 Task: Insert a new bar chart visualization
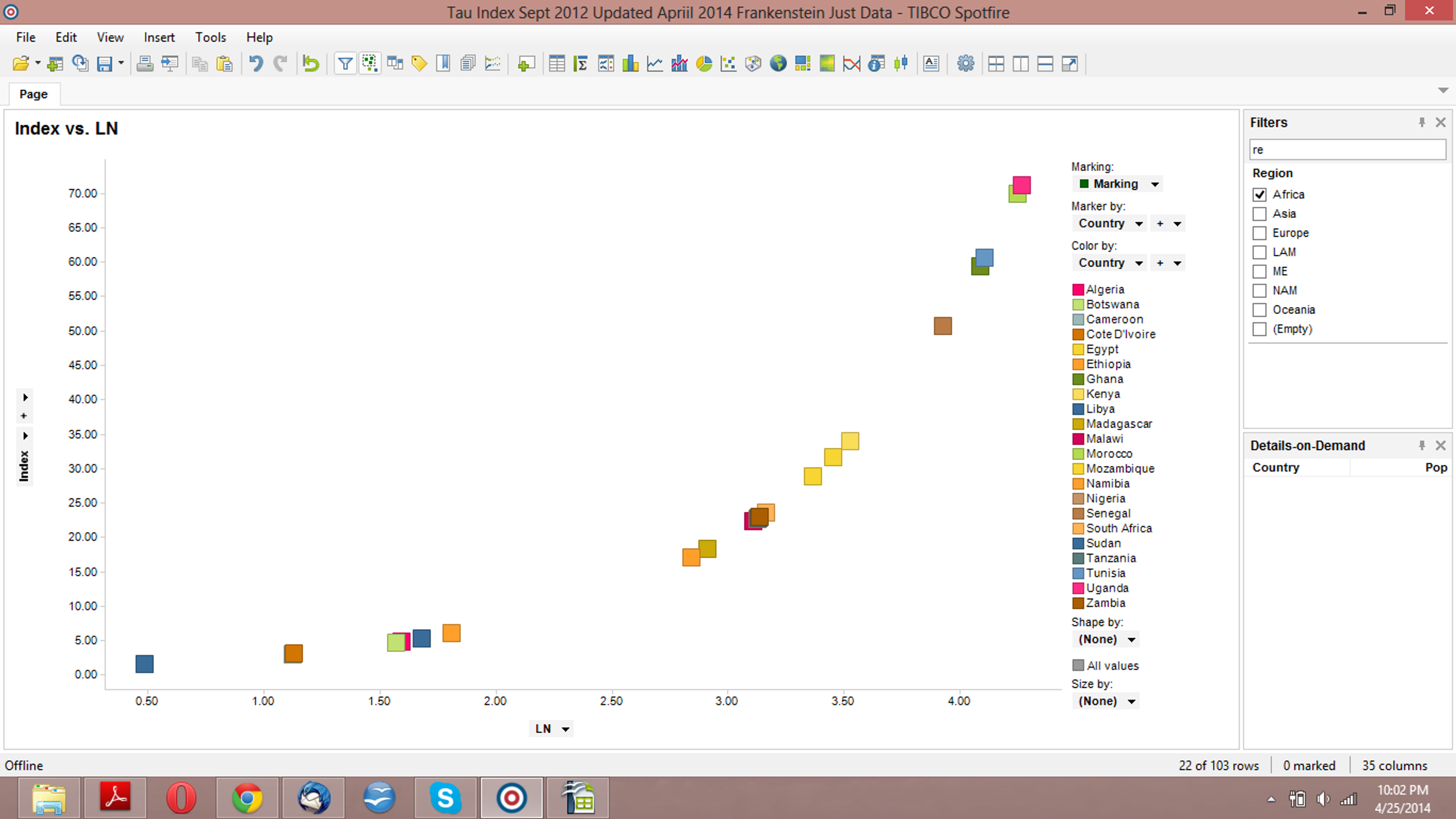pyautogui.click(x=630, y=64)
